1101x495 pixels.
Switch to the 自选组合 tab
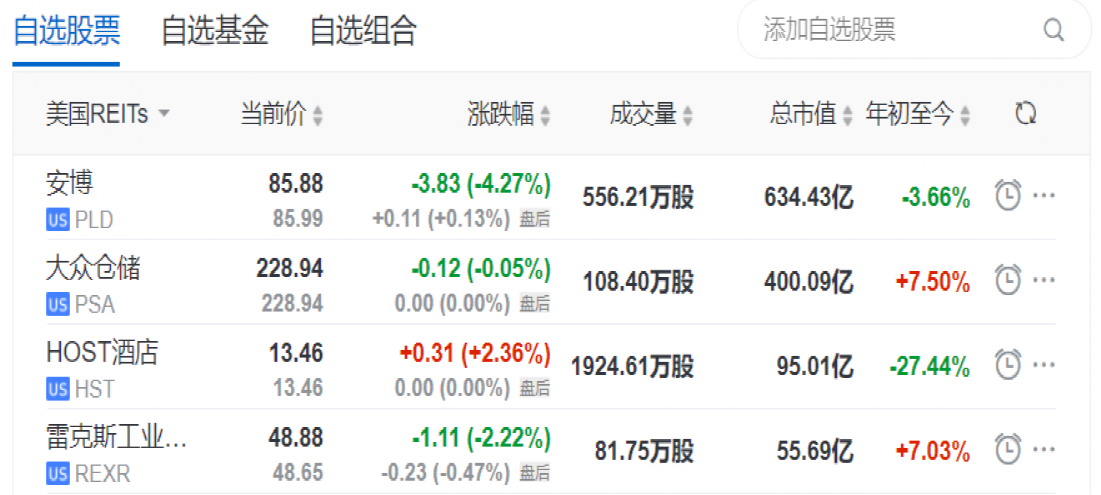tap(364, 32)
